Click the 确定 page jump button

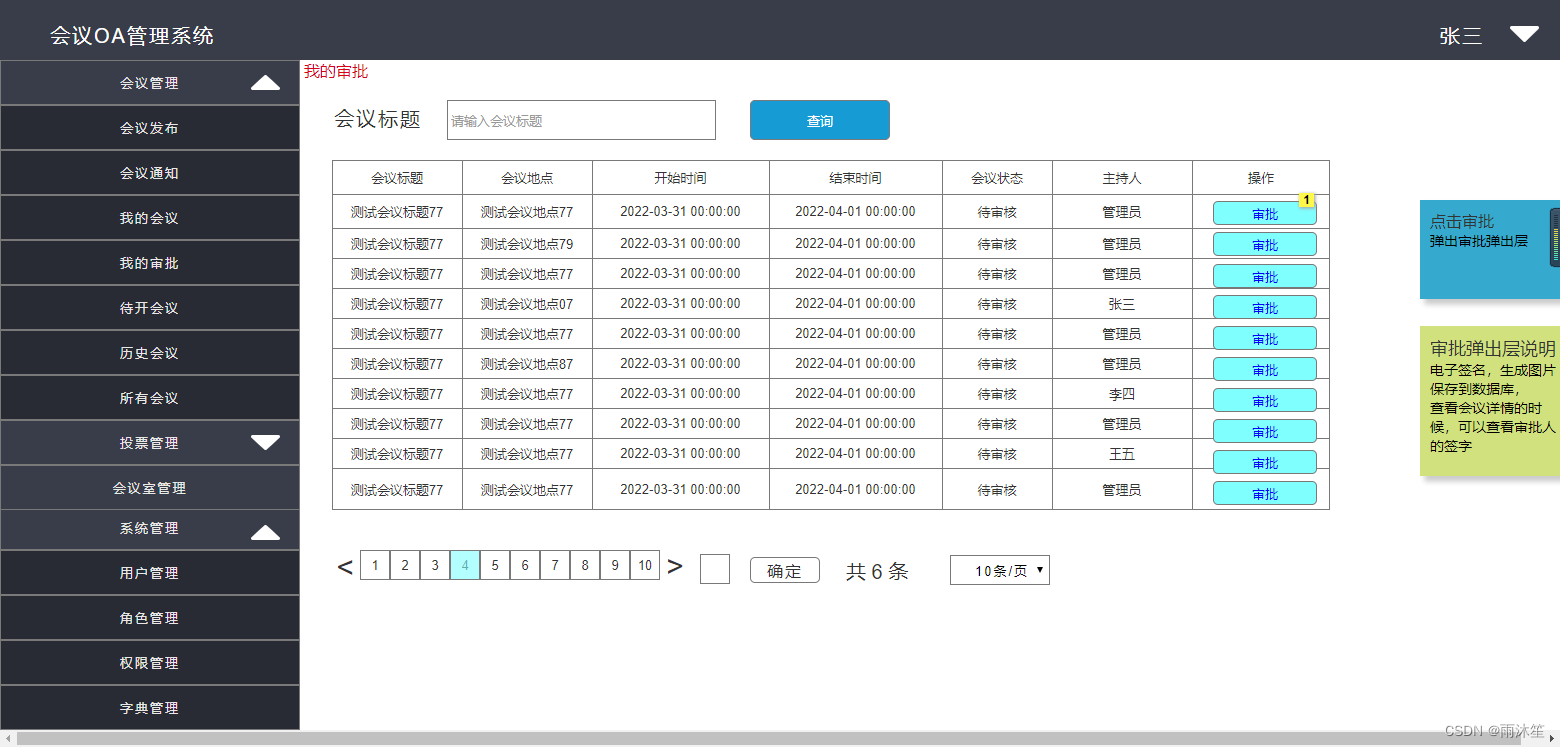[784, 570]
